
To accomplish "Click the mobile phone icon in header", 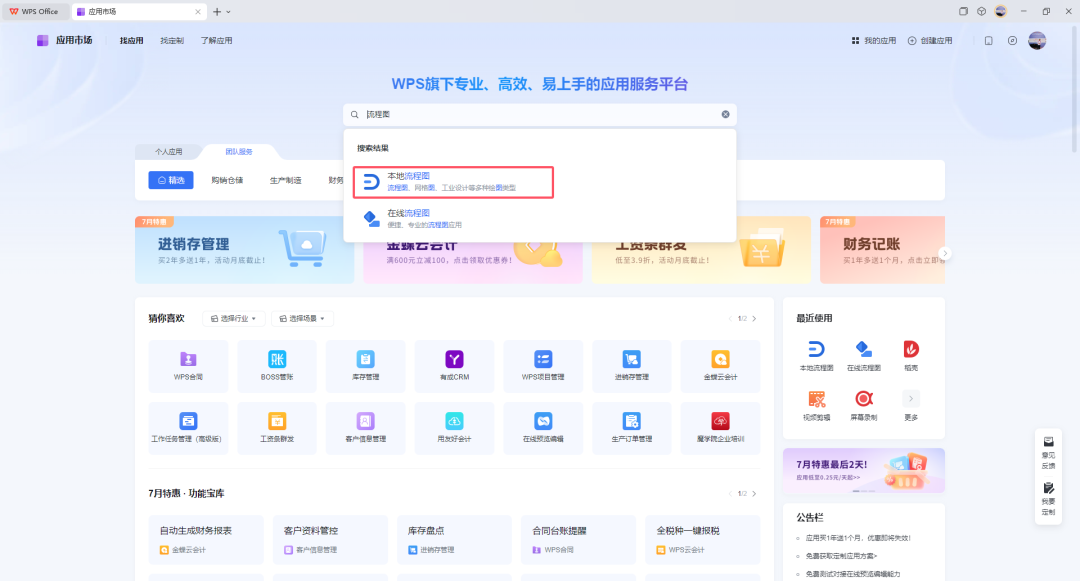I will [988, 41].
